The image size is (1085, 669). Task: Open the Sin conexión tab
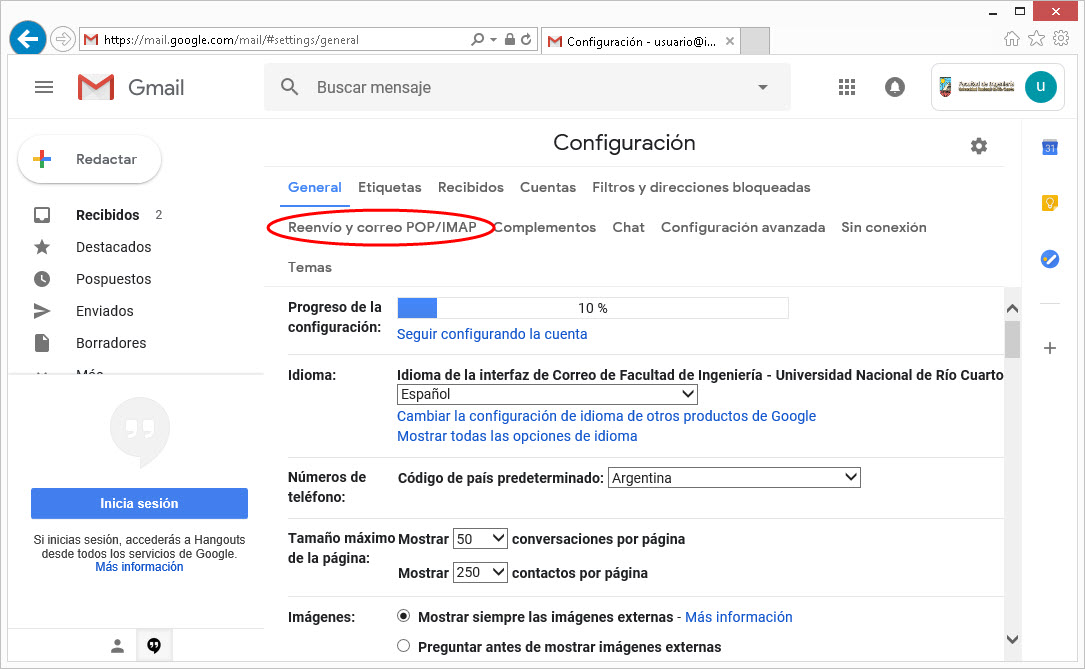click(884, 228)
